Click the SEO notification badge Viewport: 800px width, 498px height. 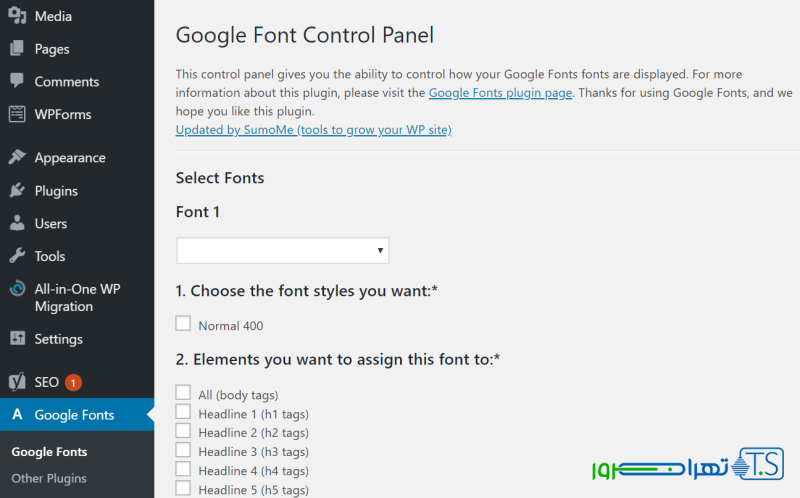coord(73,382)
